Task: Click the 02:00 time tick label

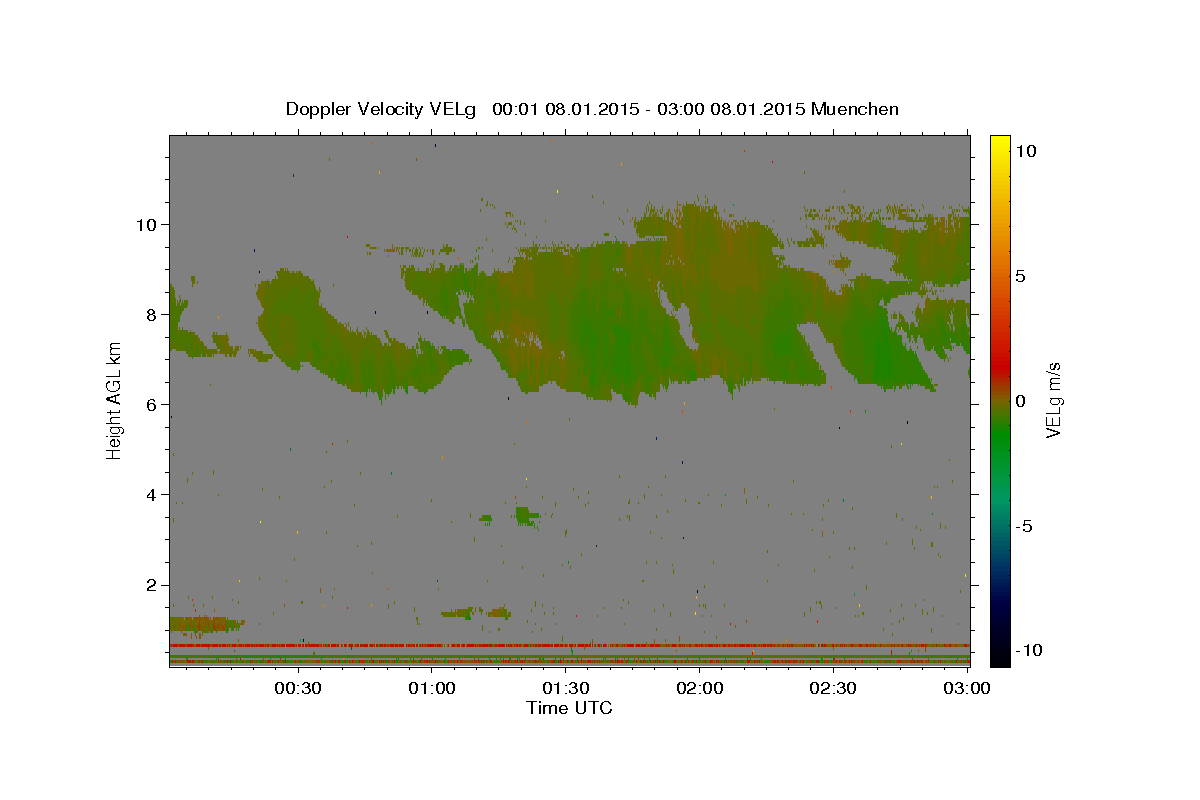Action: point(699,688)
